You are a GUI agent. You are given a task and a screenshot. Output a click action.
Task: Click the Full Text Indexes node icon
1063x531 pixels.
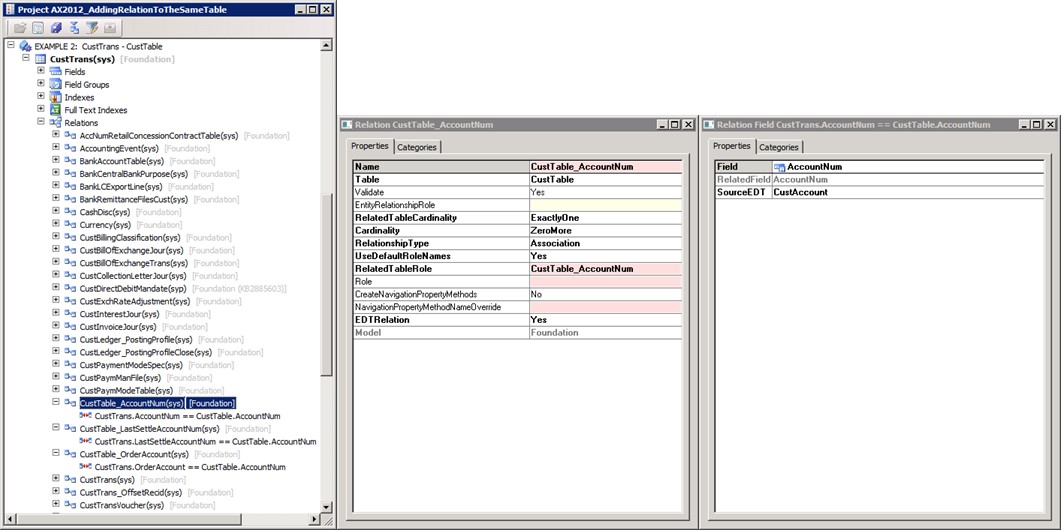tap(56, 110)
